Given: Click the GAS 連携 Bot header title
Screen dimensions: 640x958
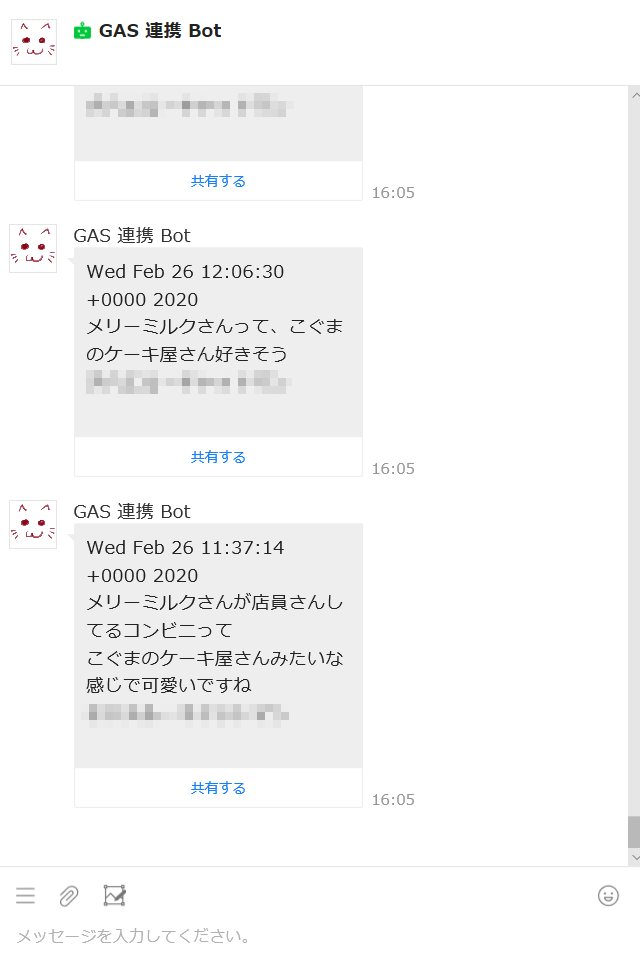Looking at the screenshot, I should [160, 31].
